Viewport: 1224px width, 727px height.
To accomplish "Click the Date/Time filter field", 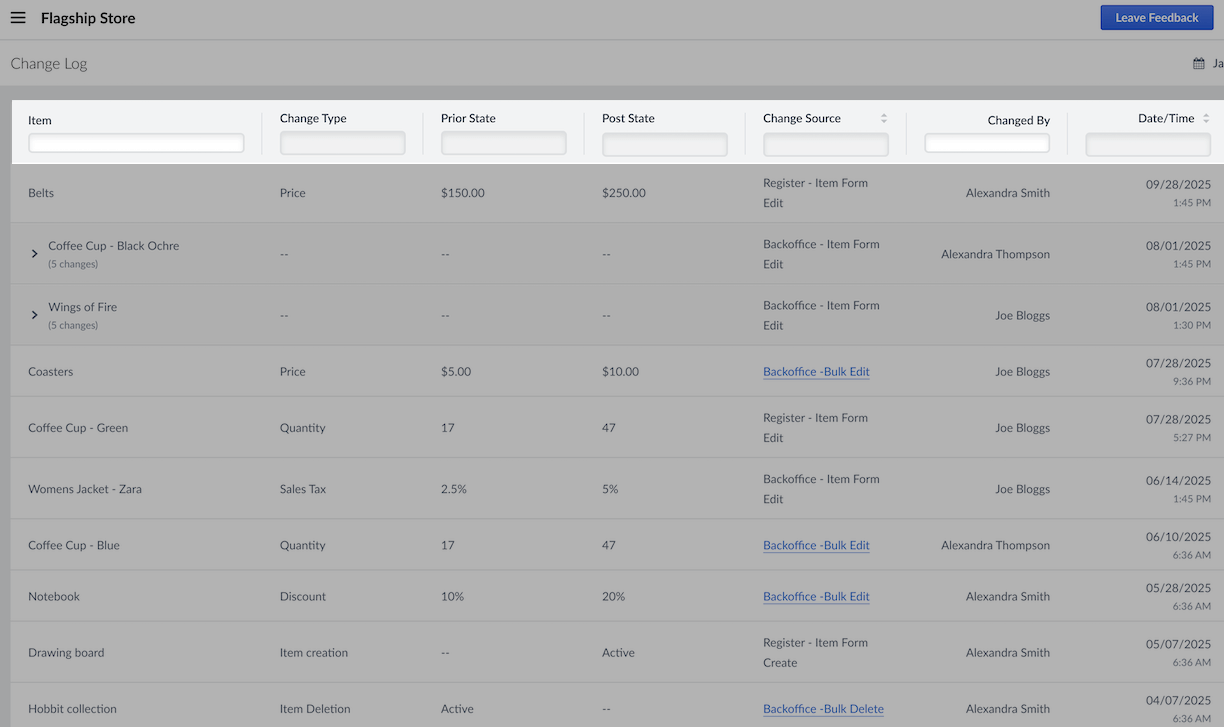I will coord(1147,143).
